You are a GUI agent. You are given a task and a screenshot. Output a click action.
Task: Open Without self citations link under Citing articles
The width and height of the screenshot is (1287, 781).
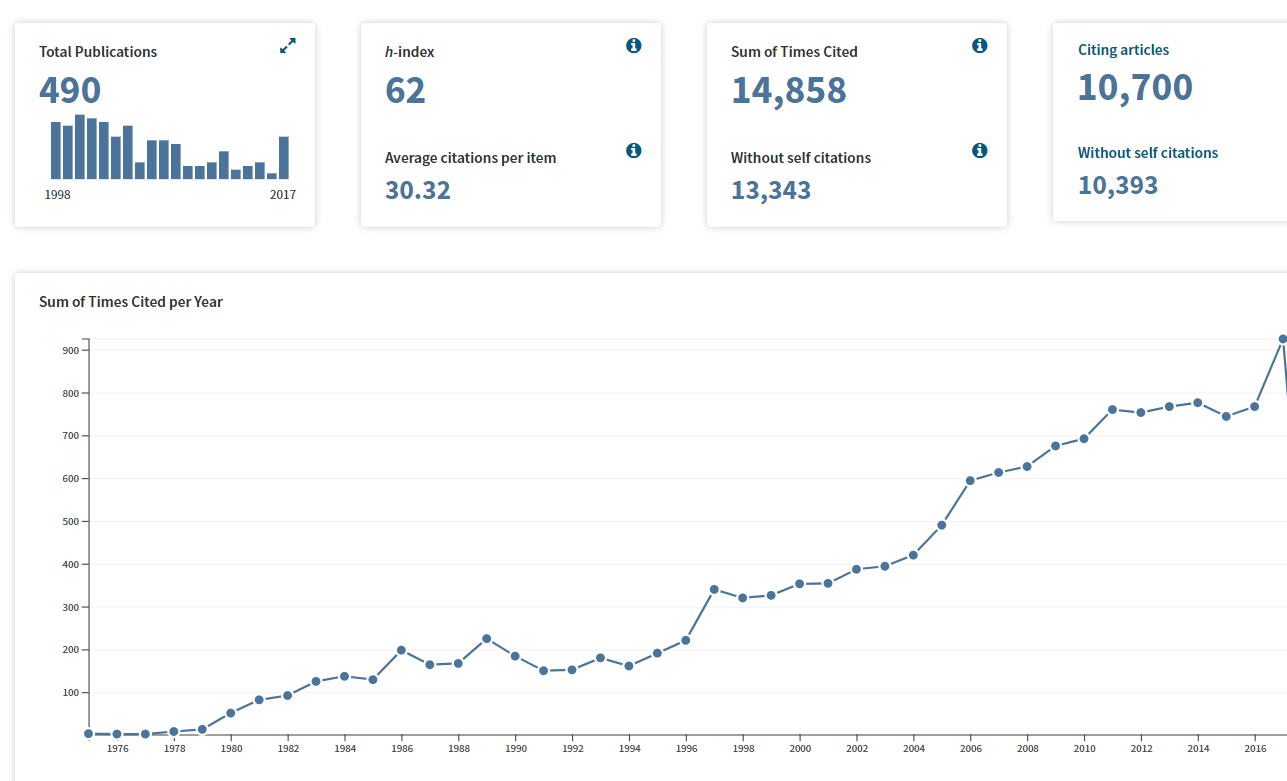(x=1147, y=153)
